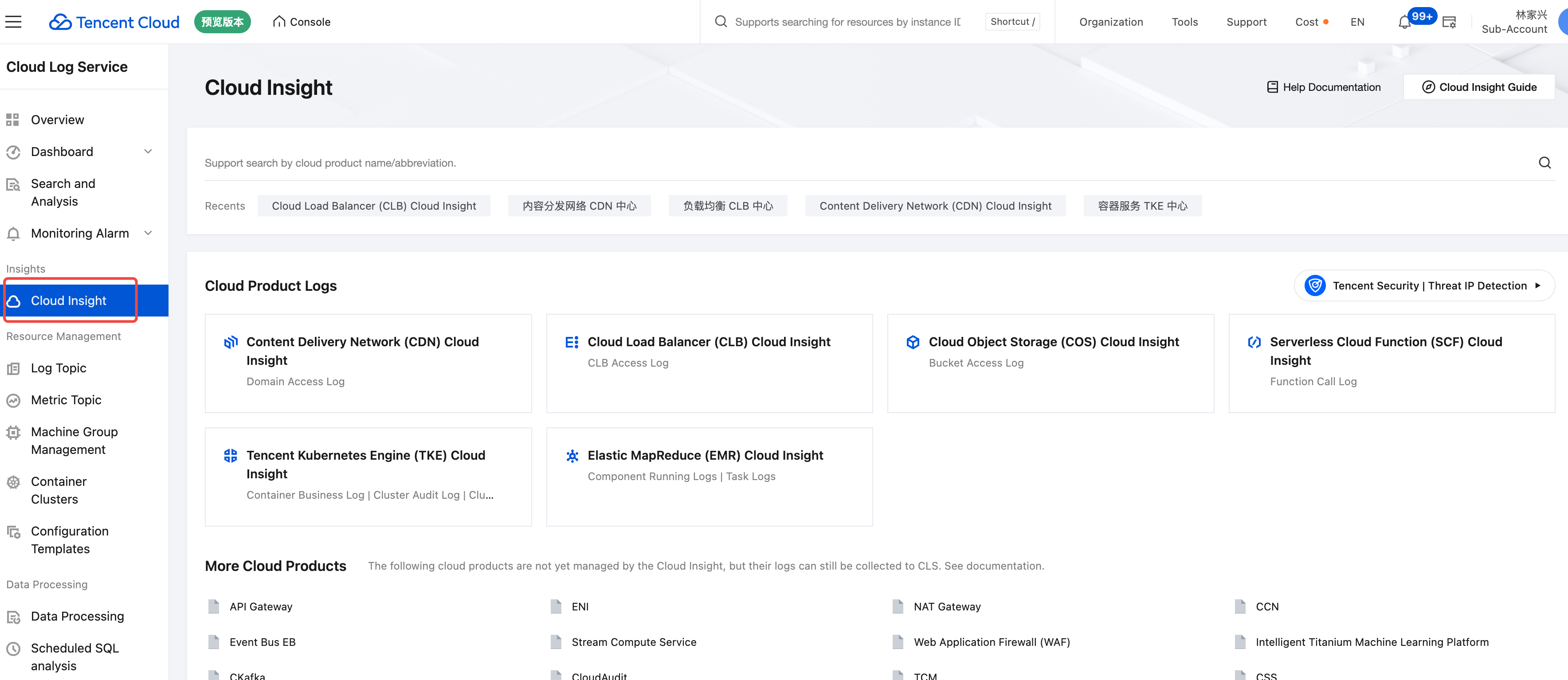Open the billing icon beside notifications
This screenshot has height=680, width=1568.
[1449, 23]
